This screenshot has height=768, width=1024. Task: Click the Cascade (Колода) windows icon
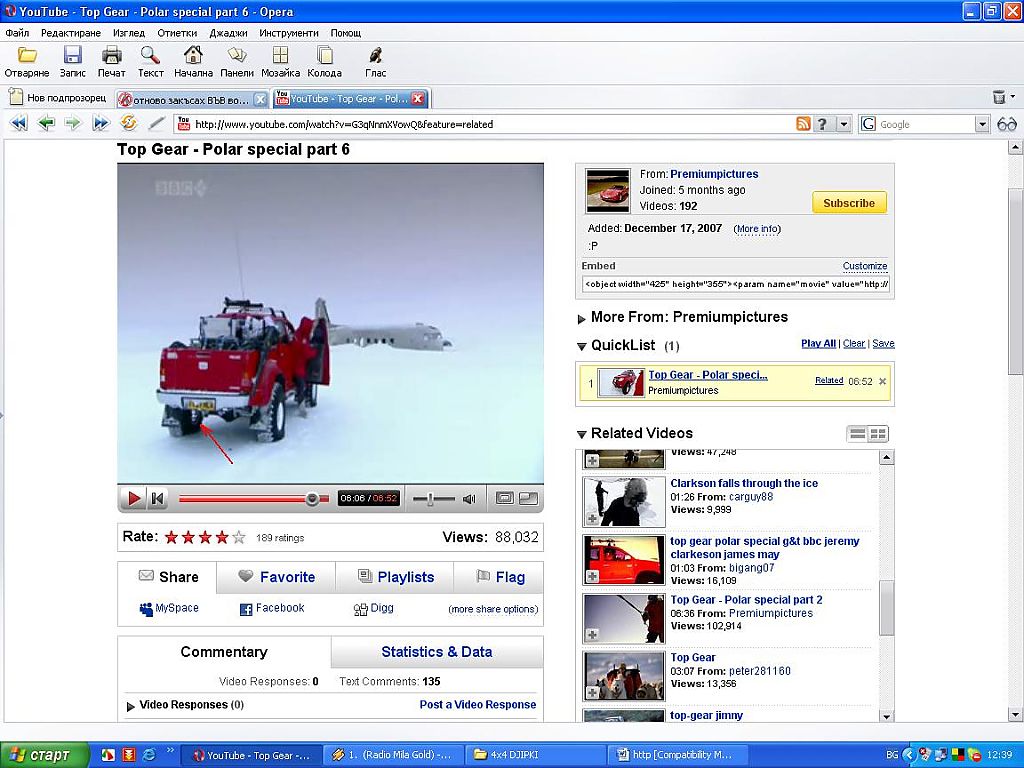pyautogui.click(x=325, y=56)
